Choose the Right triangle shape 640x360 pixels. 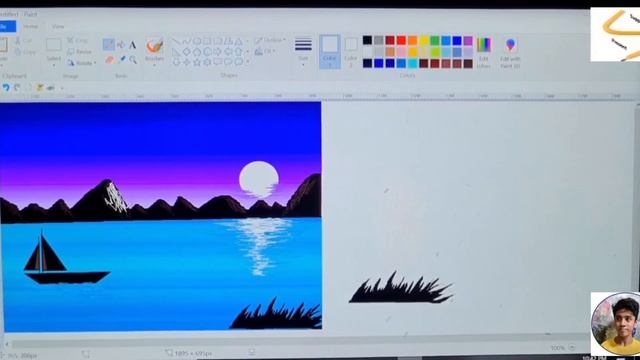point(176,52)
